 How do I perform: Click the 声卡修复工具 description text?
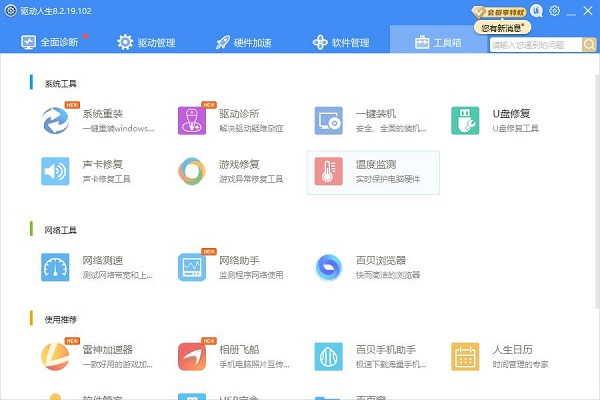[x=107, y=179]
